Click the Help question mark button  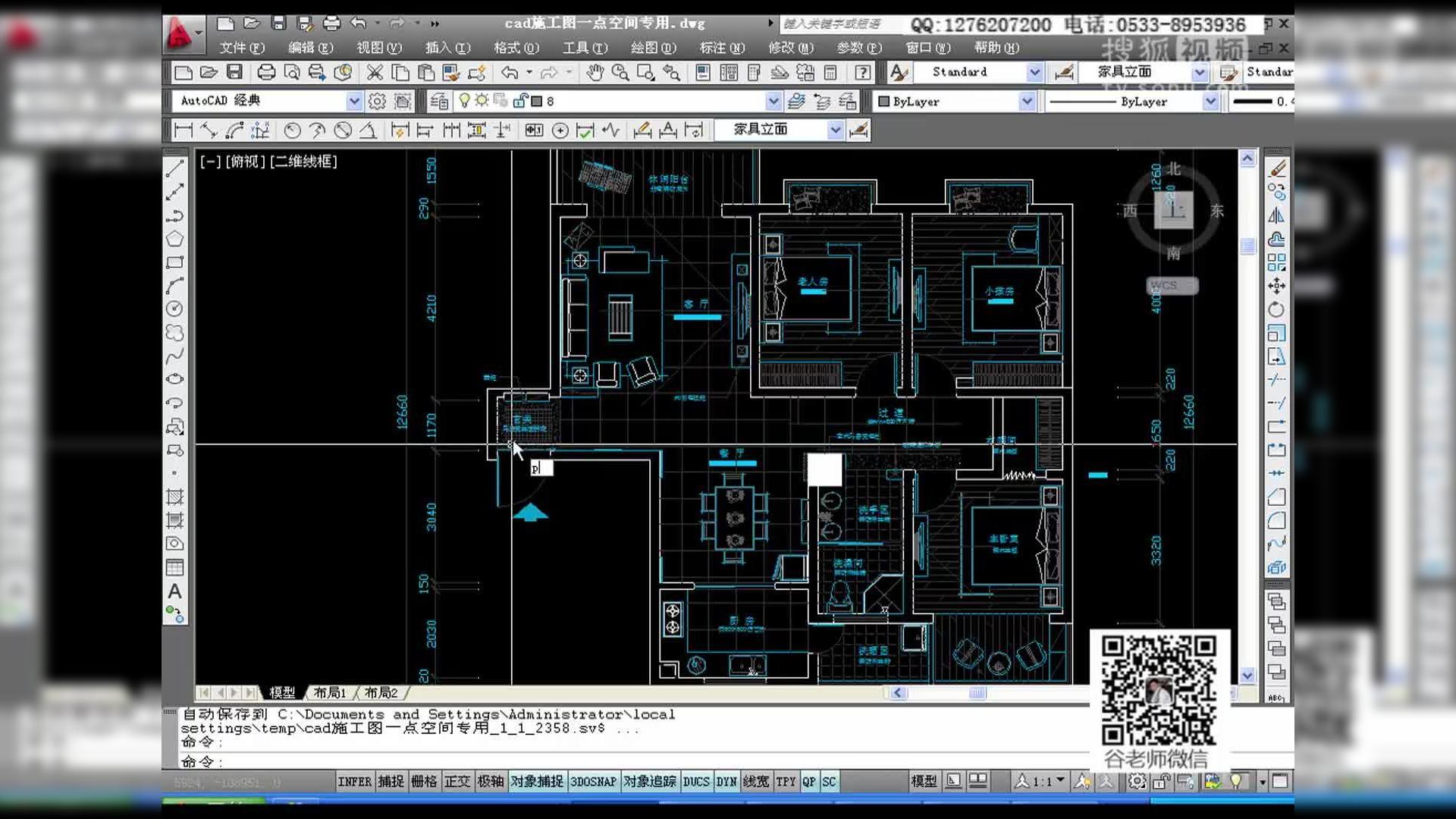862,73
